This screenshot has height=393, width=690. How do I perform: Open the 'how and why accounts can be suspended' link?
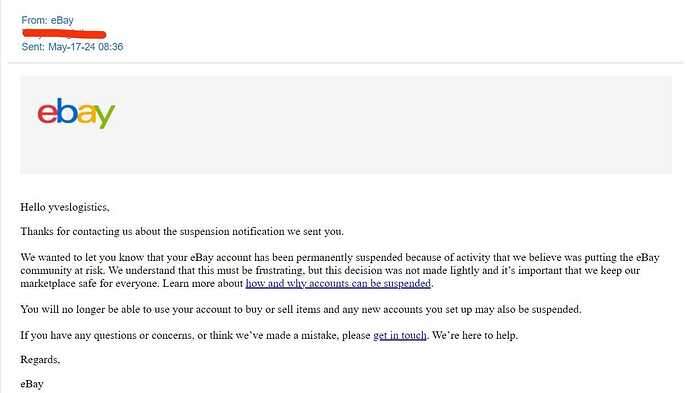click(338, 283)
